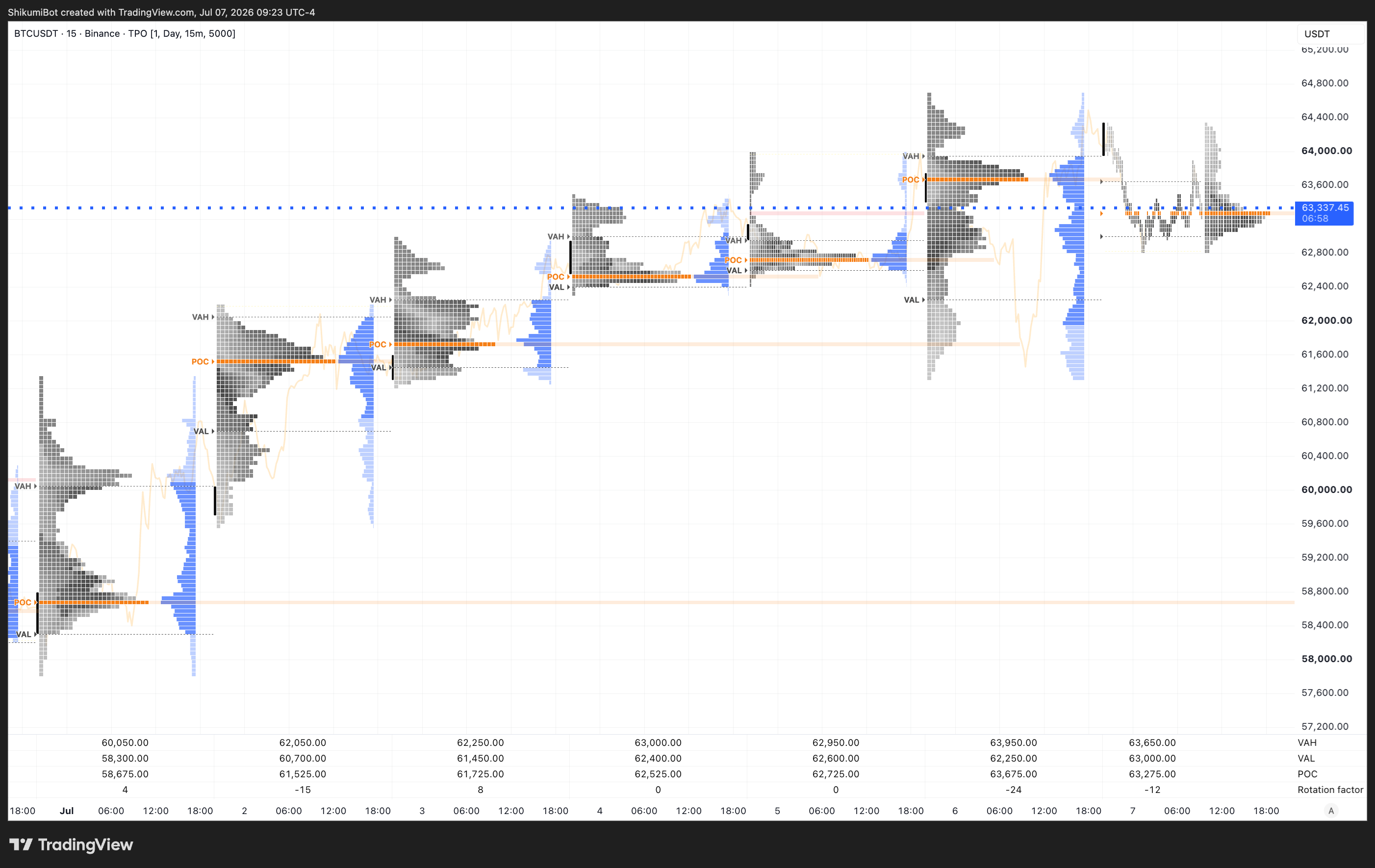Click the blue dotted current price line
The height and width of the screenshot is (868, 1375).
pyautogui.click(x=651, y=208)
